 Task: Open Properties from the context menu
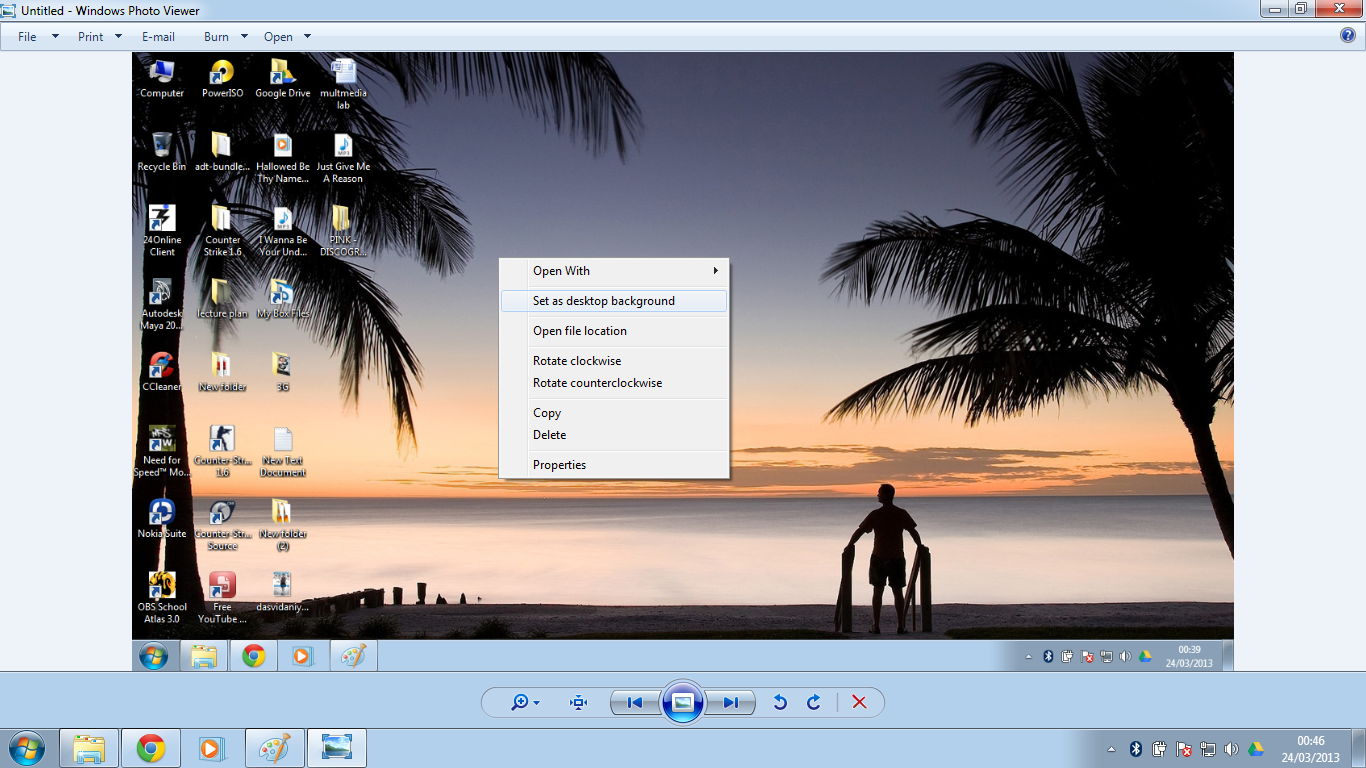(x=614, y=465)
